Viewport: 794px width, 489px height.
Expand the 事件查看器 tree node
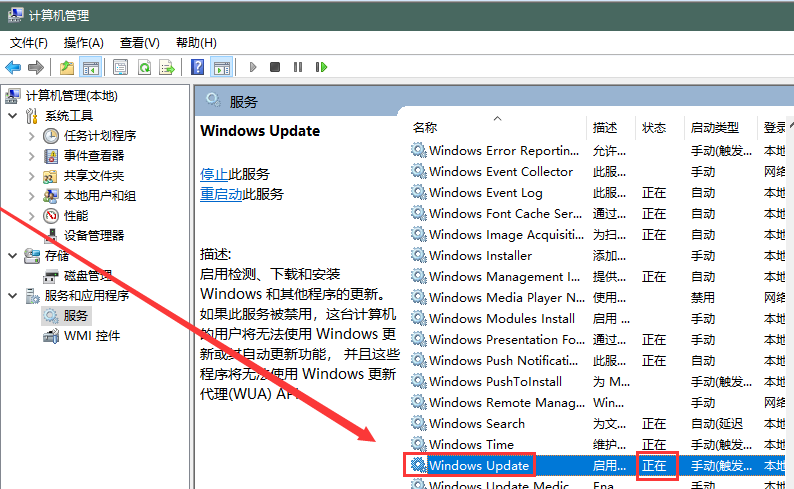[x=31, y=156]
